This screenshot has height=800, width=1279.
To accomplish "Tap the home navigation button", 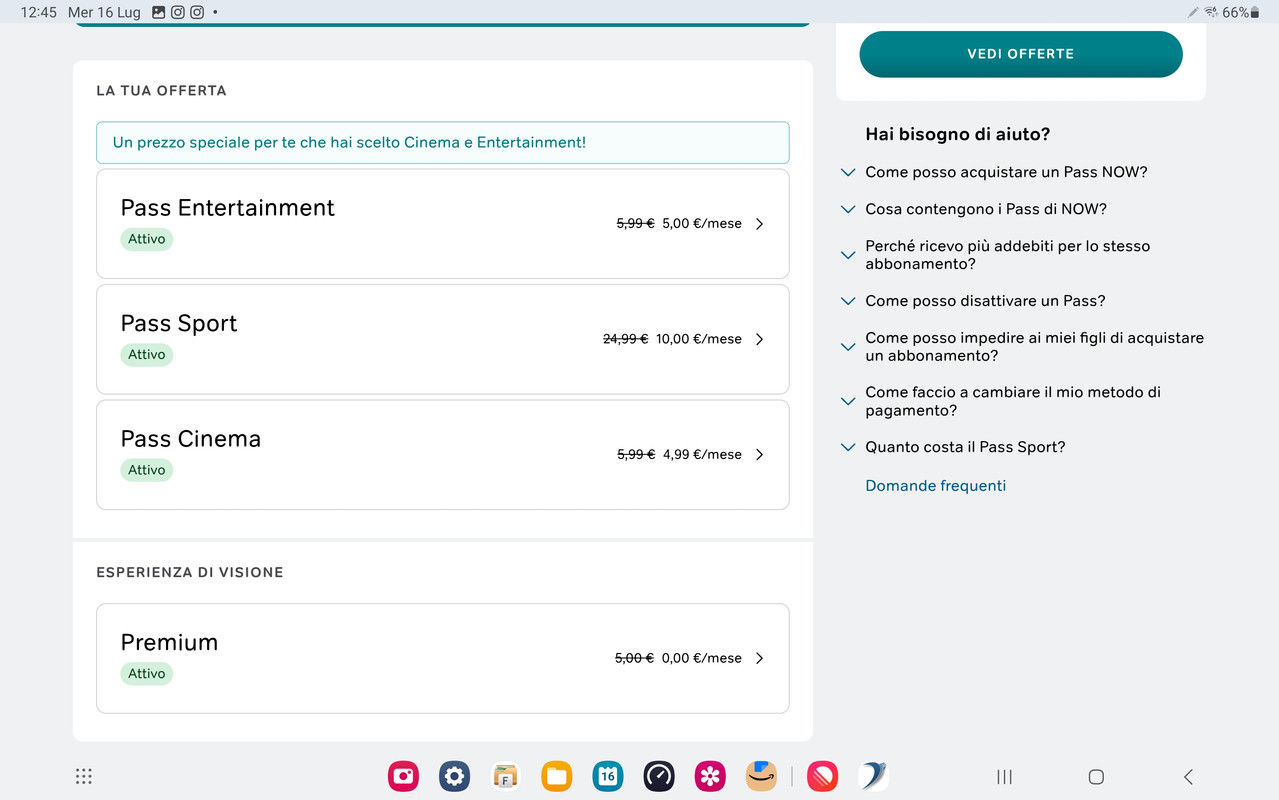I will pos(1096,777).
